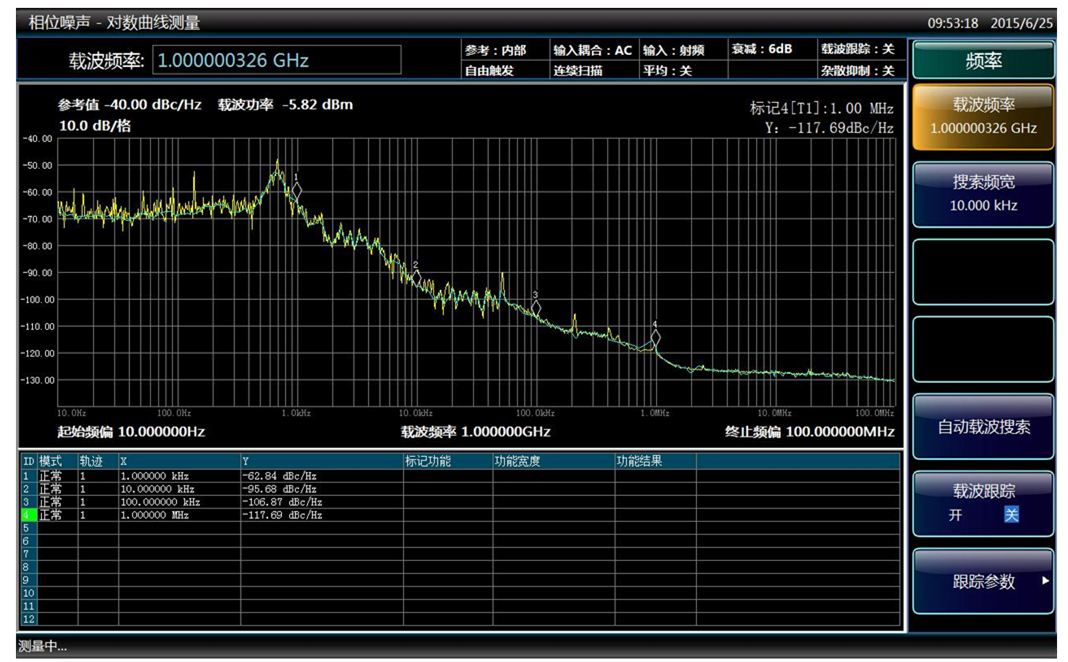Viewport: 1068px width, 662px height.
Task: Click the highlighted green ID 4 cell
Action: click(x=29, y=515)
